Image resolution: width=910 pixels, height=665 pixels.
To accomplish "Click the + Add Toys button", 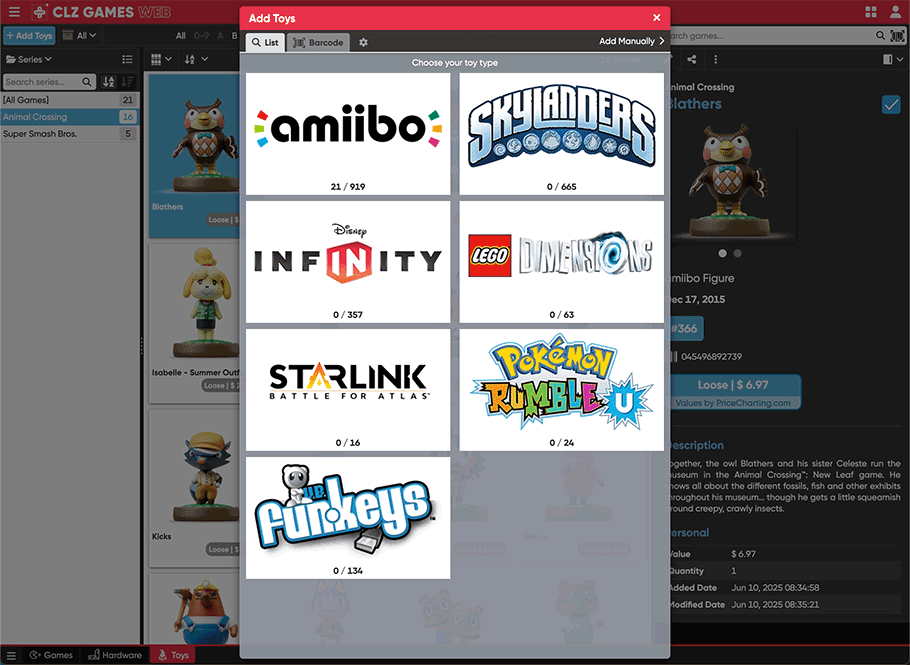I will pyautogui.click(x=29, y=36).
